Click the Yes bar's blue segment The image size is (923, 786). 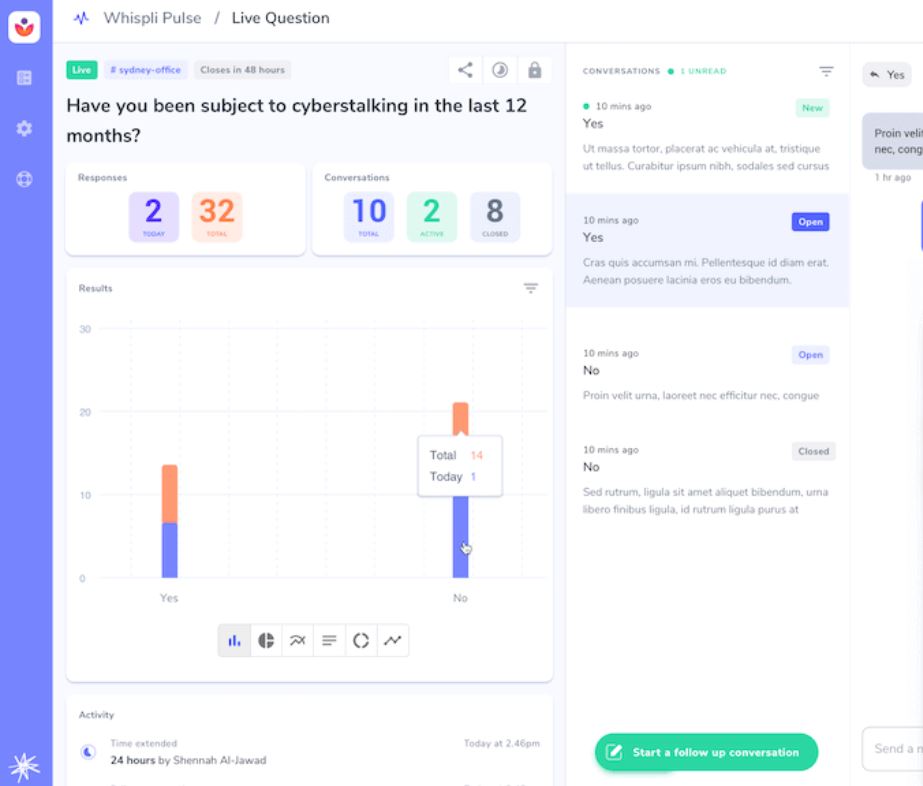click(x=170, y=550)
